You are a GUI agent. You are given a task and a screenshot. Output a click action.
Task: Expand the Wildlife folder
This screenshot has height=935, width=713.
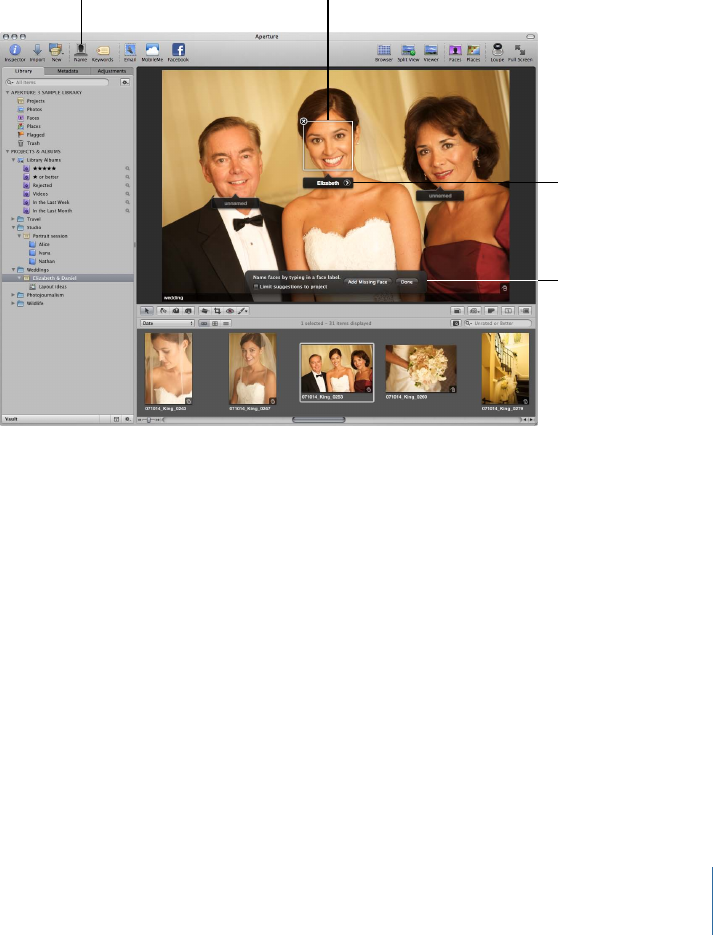[x=14, y=303]
